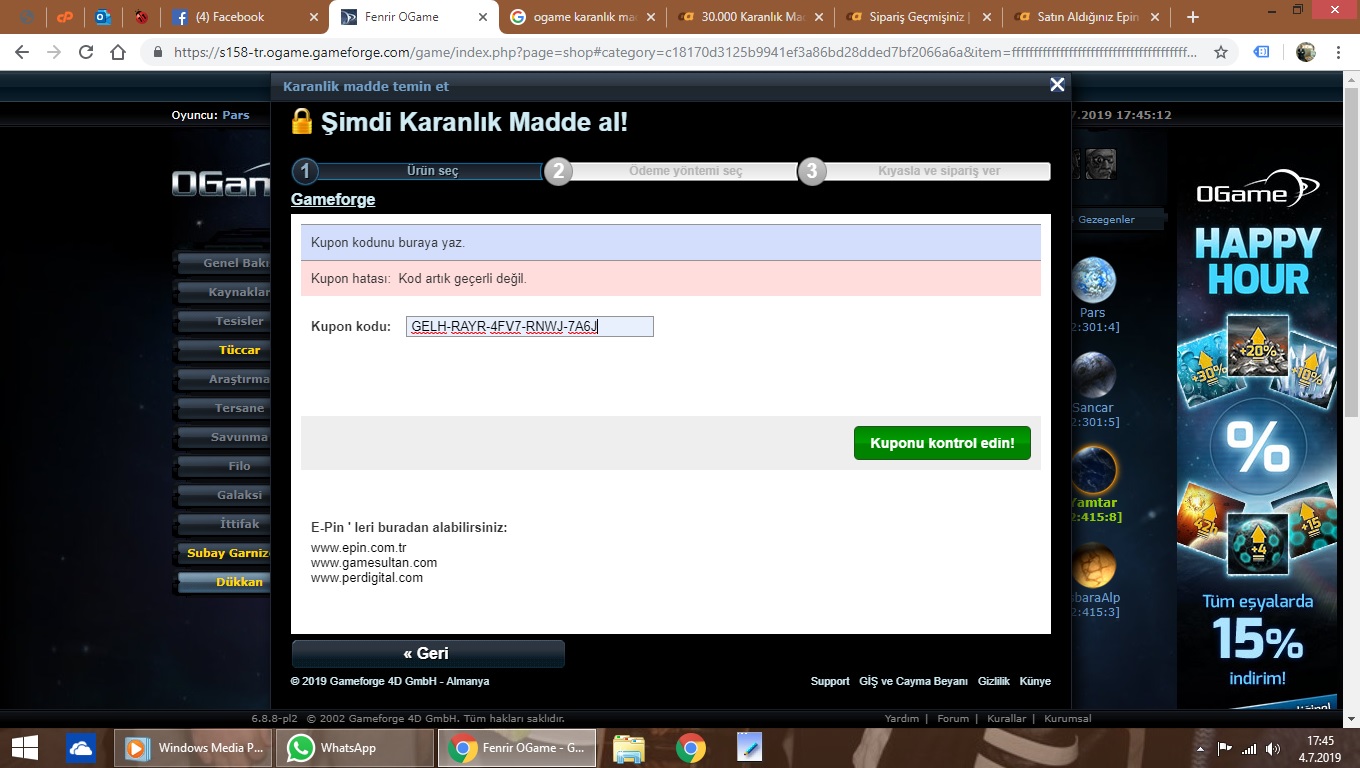Viewport: 1360px width, 768px height.
Task: Switch to the Satın Aldığınız Epin tab
Action: 1085,17
